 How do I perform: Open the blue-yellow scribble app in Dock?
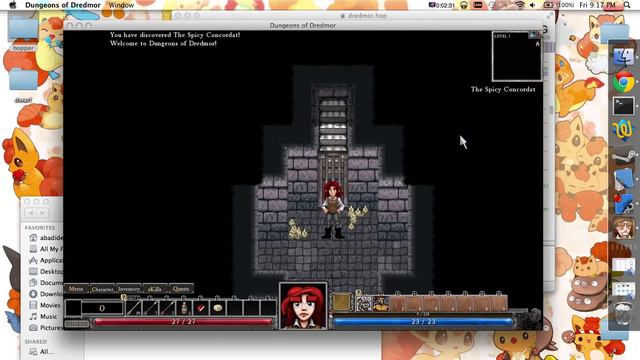pos(623,130)
